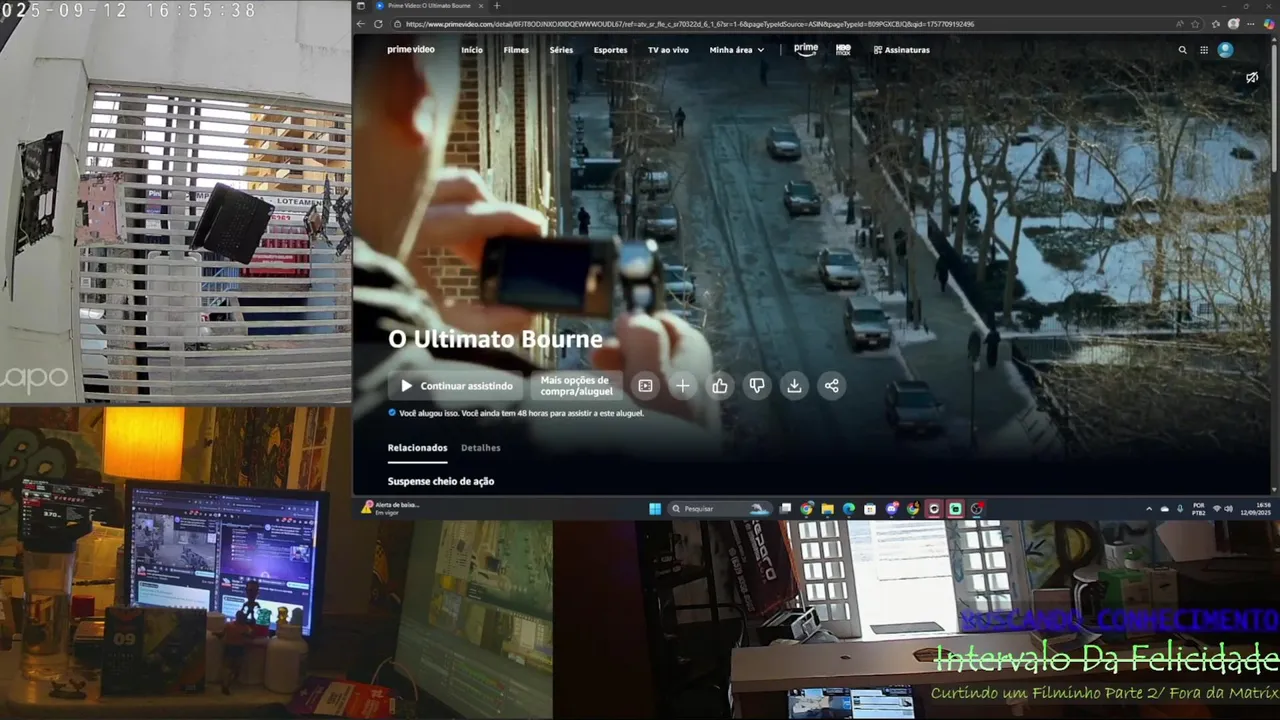Expand the Minha área dropdown
This screenshot has height=720, width=1280.
737,50
